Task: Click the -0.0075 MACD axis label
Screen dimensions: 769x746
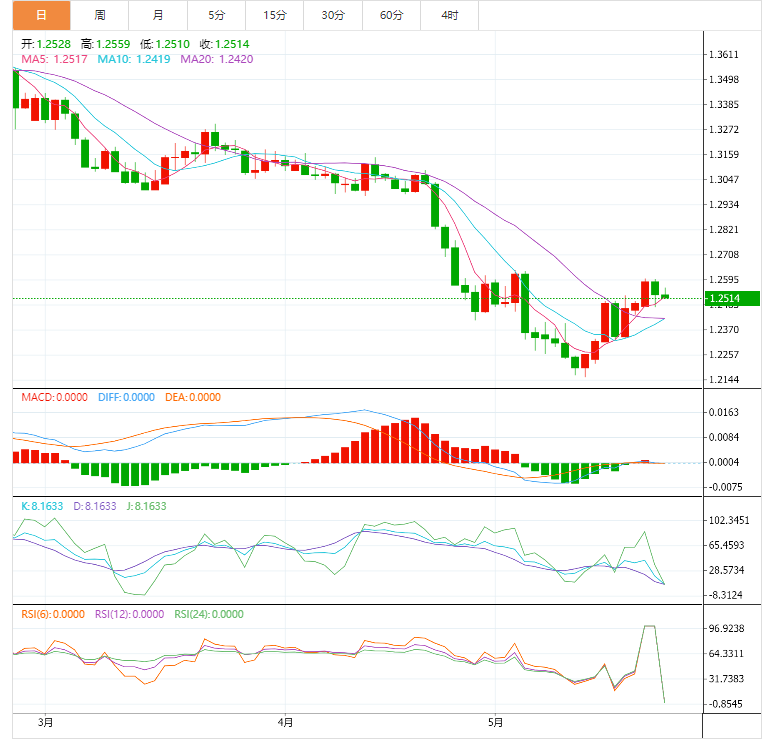Action: 725,488
